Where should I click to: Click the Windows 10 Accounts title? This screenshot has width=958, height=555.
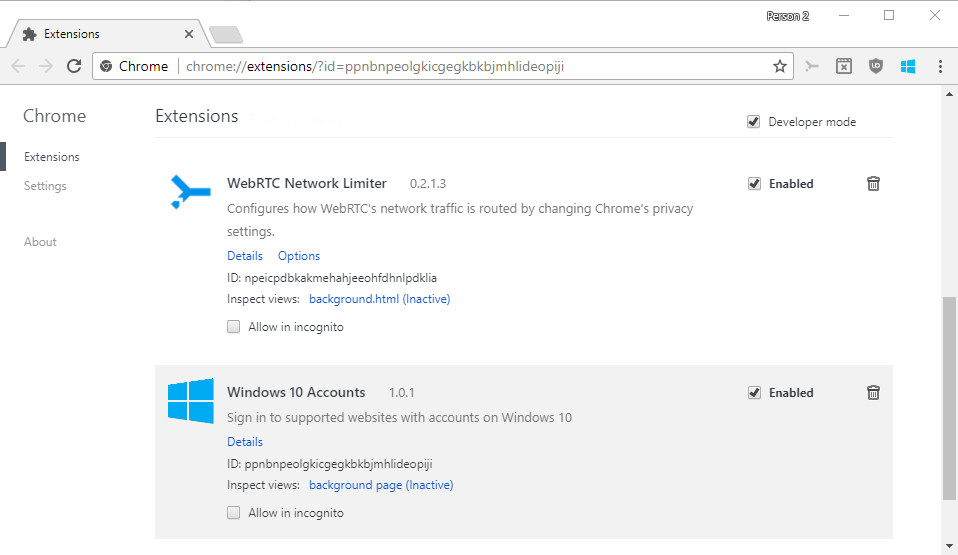296,392
